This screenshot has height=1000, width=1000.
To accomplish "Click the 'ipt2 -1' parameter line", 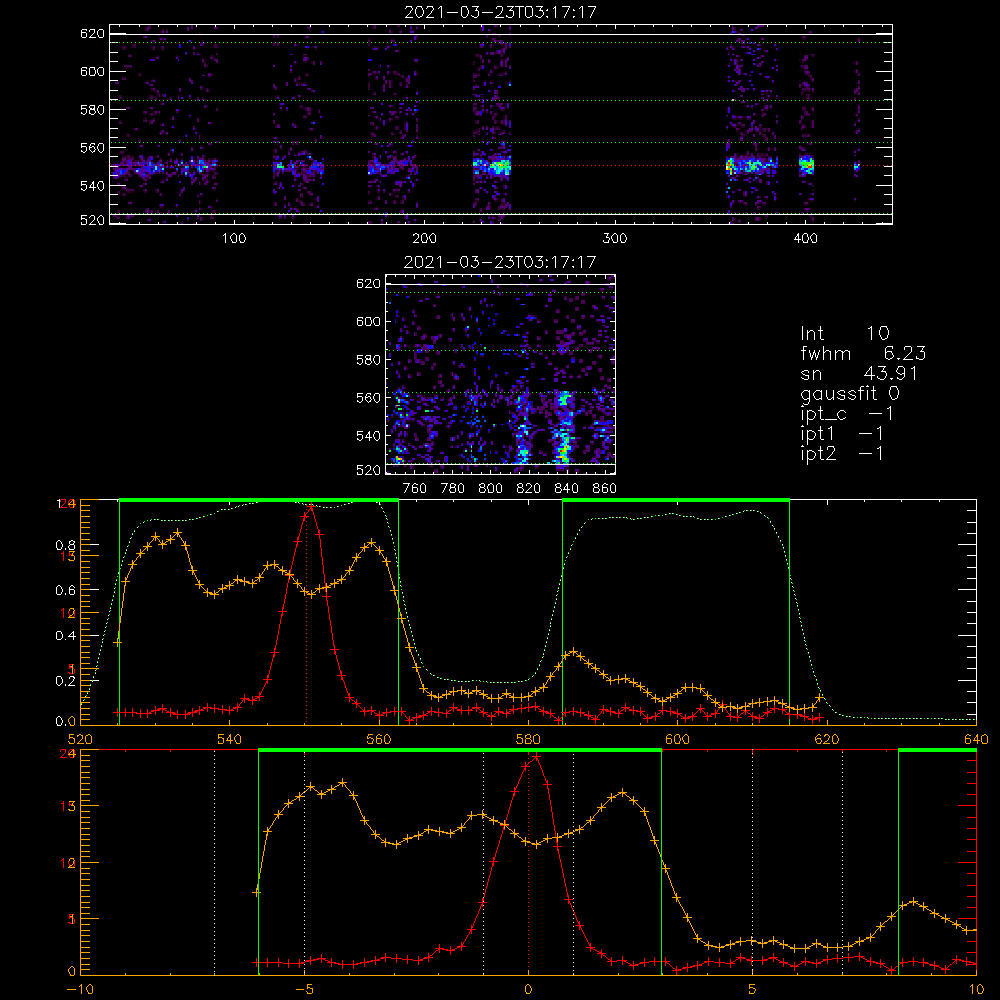I will 842,453.
